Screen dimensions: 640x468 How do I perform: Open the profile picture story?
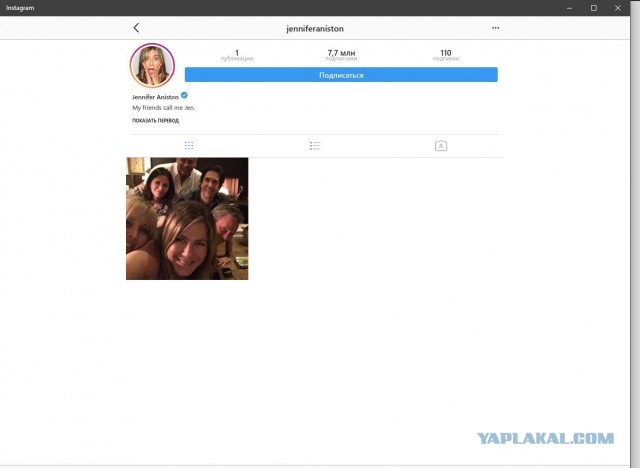coord(152,65)
